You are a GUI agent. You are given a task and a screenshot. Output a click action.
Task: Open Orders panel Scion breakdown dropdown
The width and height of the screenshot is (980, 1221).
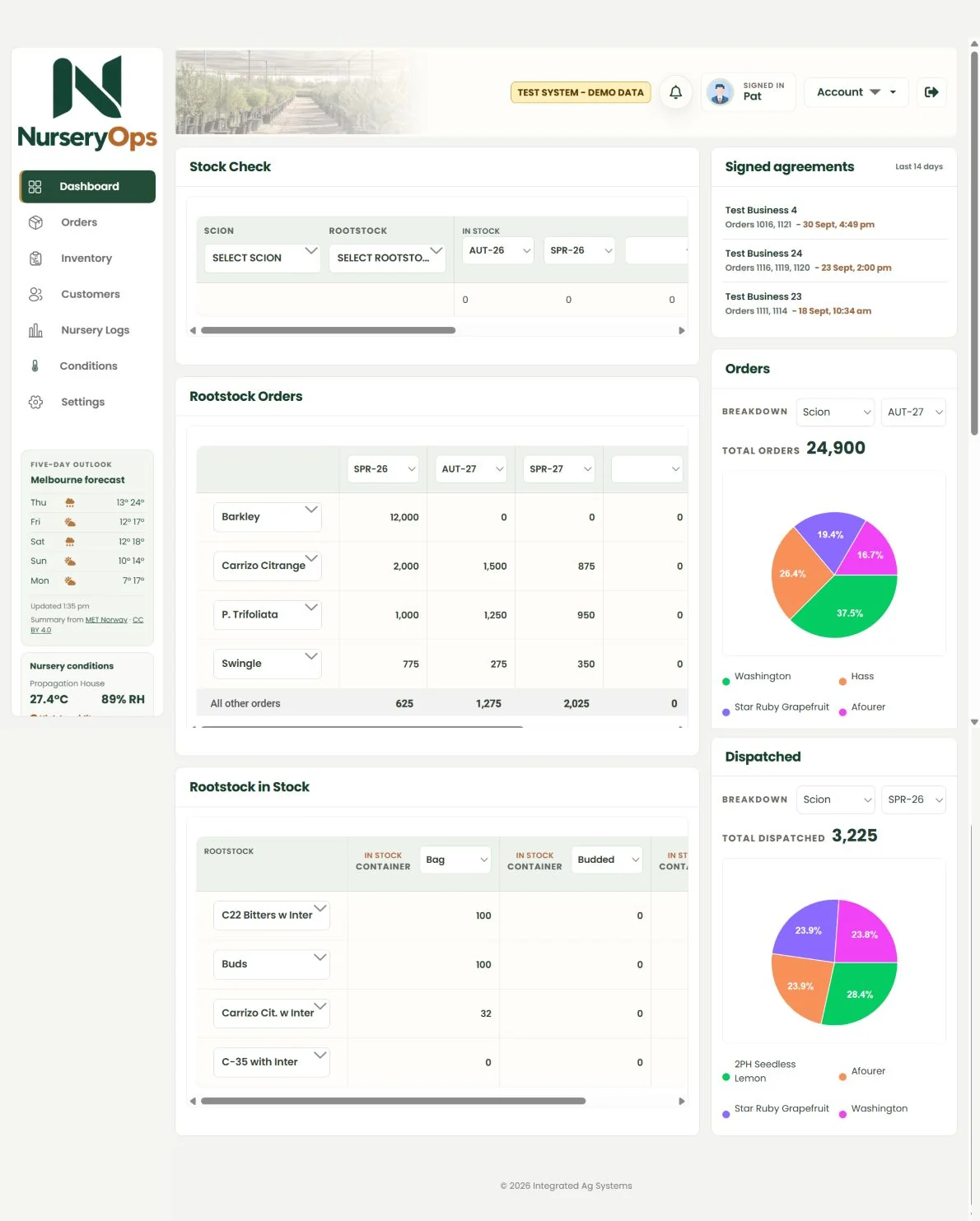(x=835, y=412)
